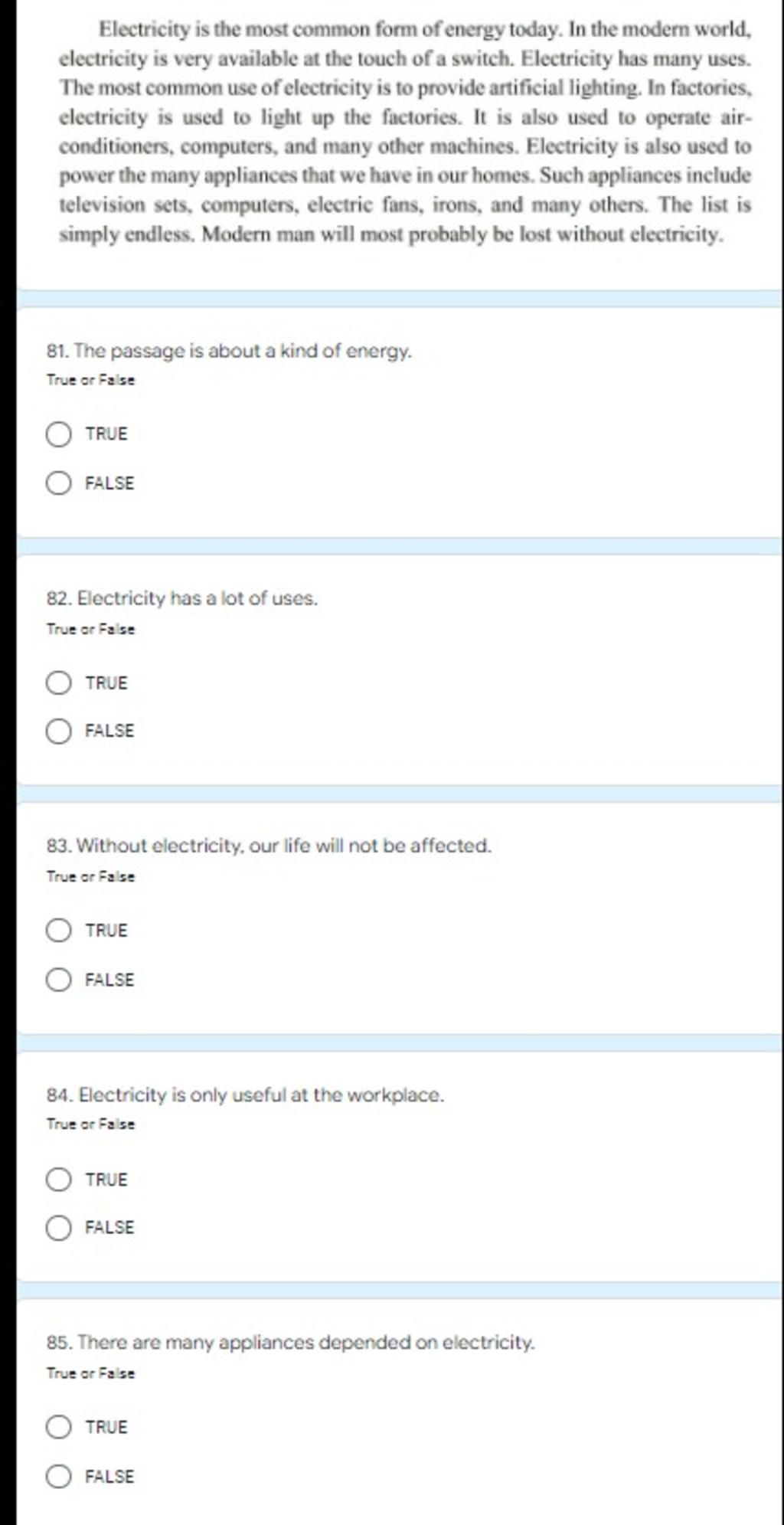784x1525 pixels.
Task: Click the electricity reading passage paragraph
Action: coord(405,132)
